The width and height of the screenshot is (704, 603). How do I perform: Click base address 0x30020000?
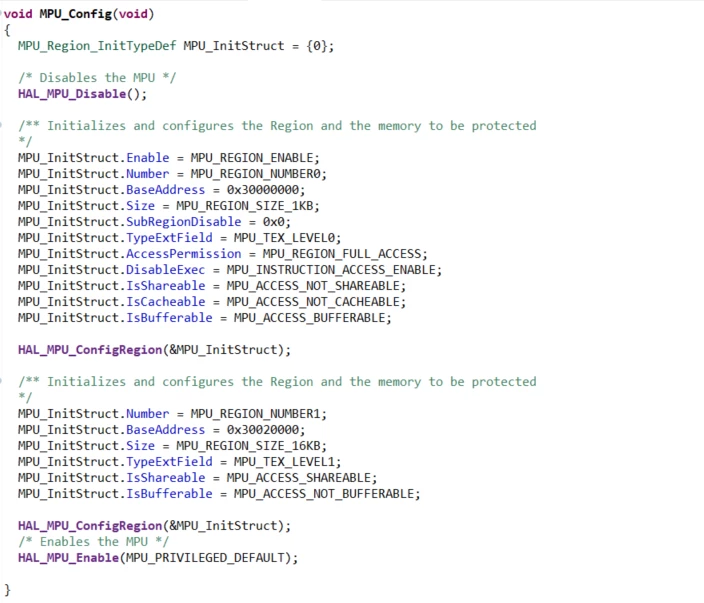(263, 430)
